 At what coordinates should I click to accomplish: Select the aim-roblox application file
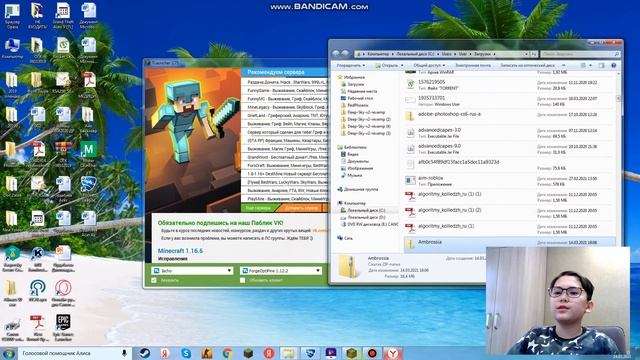[x=510, y=181]
